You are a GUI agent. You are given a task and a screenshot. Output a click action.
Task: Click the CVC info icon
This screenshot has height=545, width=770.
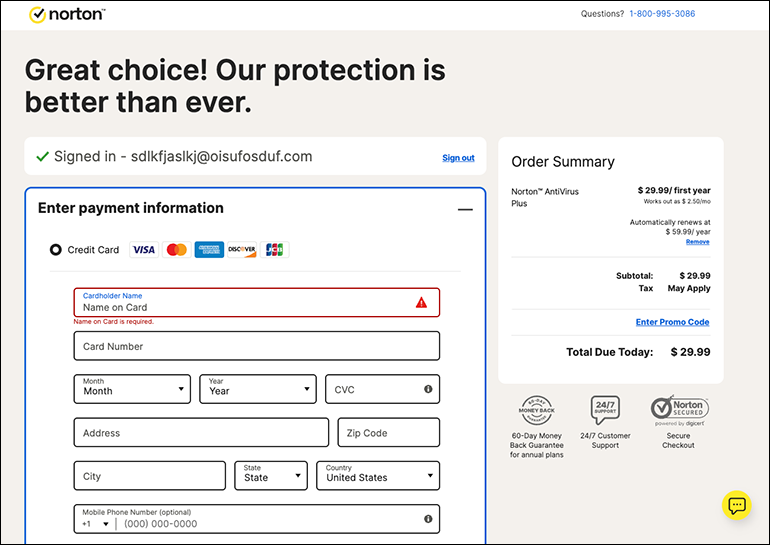(428, 389)
